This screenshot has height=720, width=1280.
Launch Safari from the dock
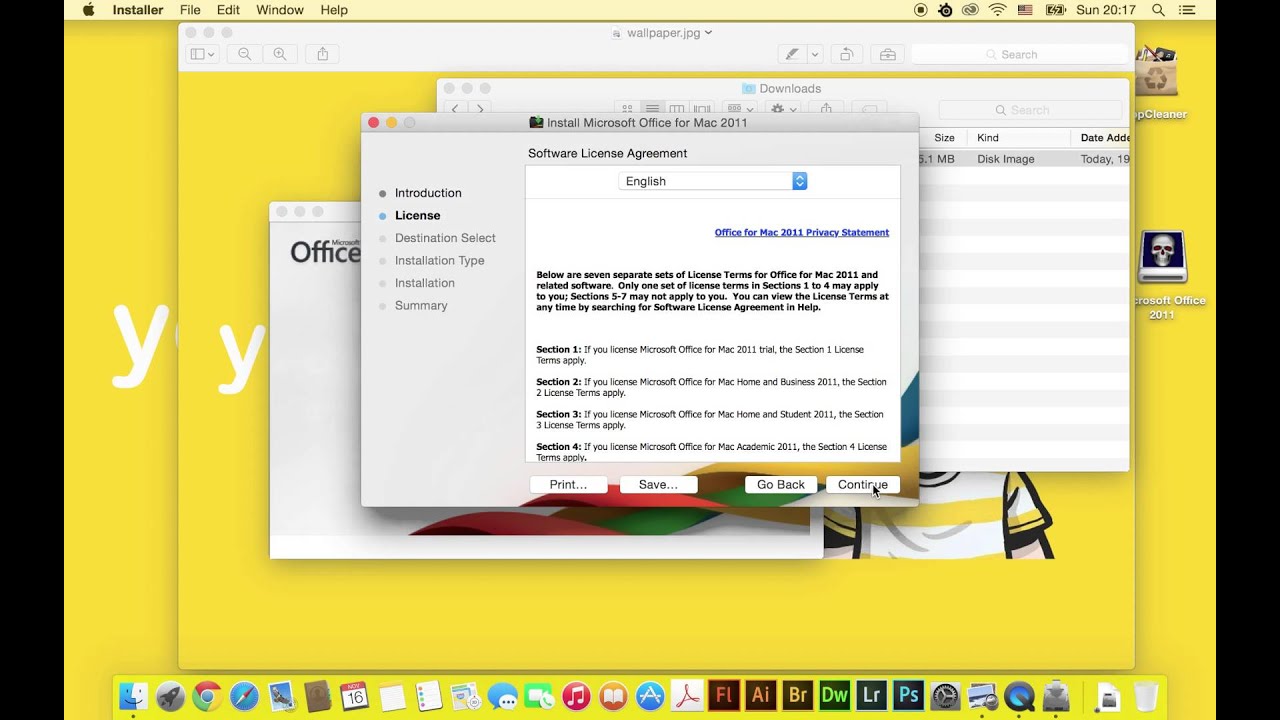click(244, 695)
